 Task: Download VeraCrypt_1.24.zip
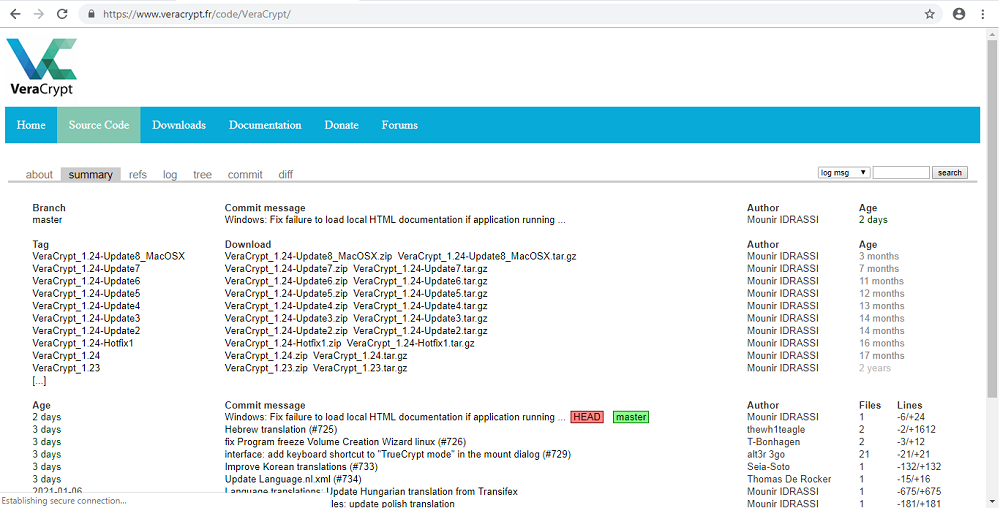pyautogui.click(x=266, y=356)
